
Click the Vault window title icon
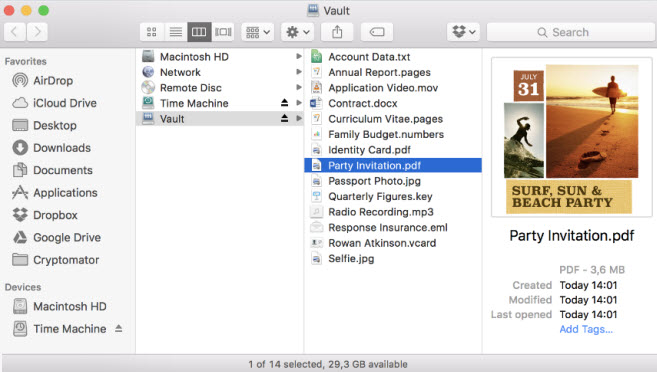pos(313,10)
